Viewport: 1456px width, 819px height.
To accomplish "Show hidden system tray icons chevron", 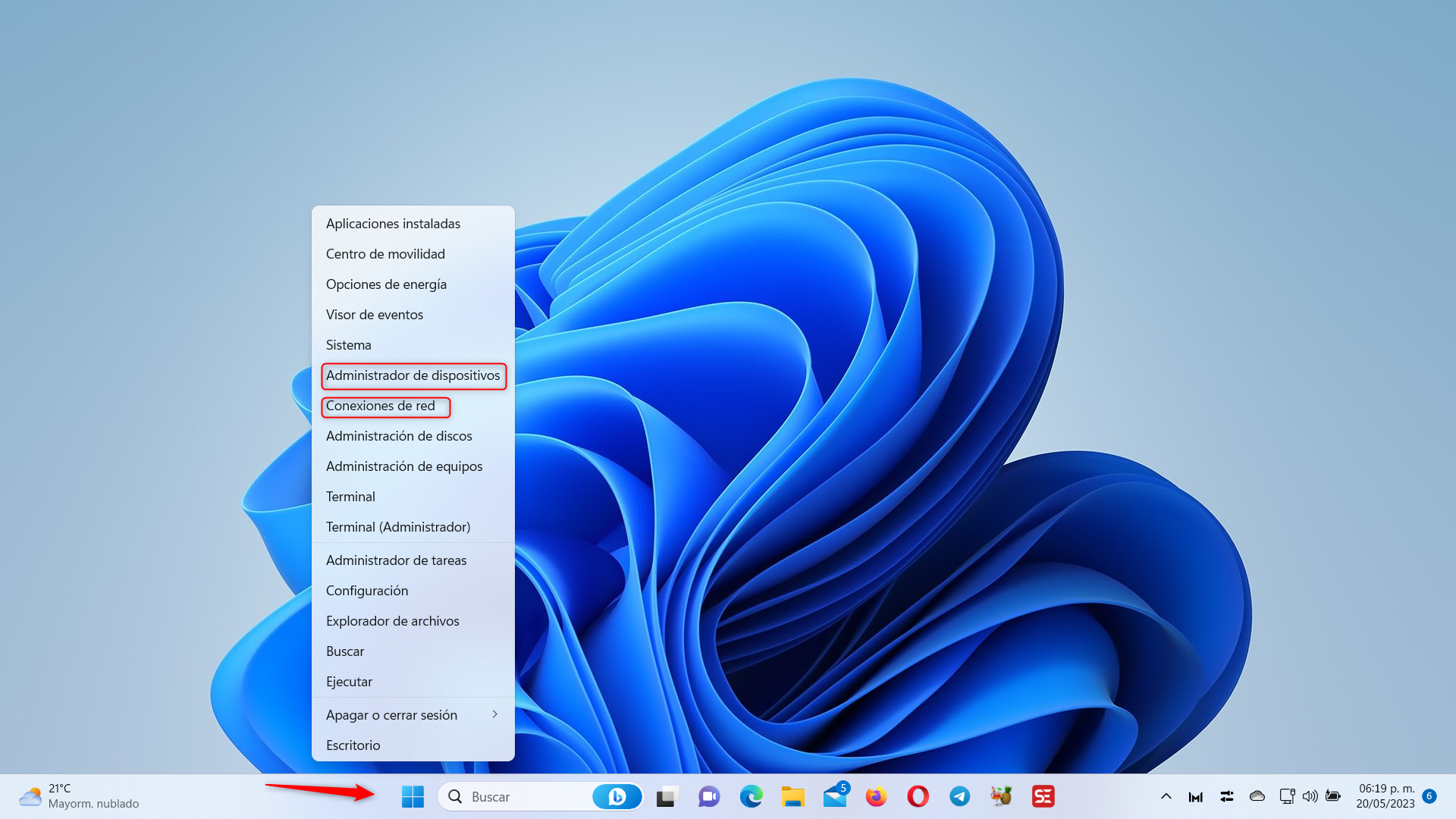I will (1166, 796).
